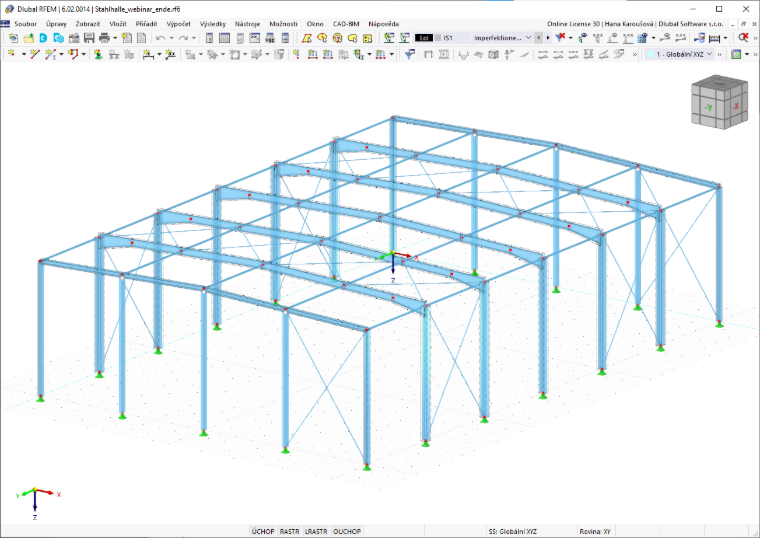Screen dimensions: 760x538
Task: Click the new document sheet icon
Action: (x=127, y=38)
